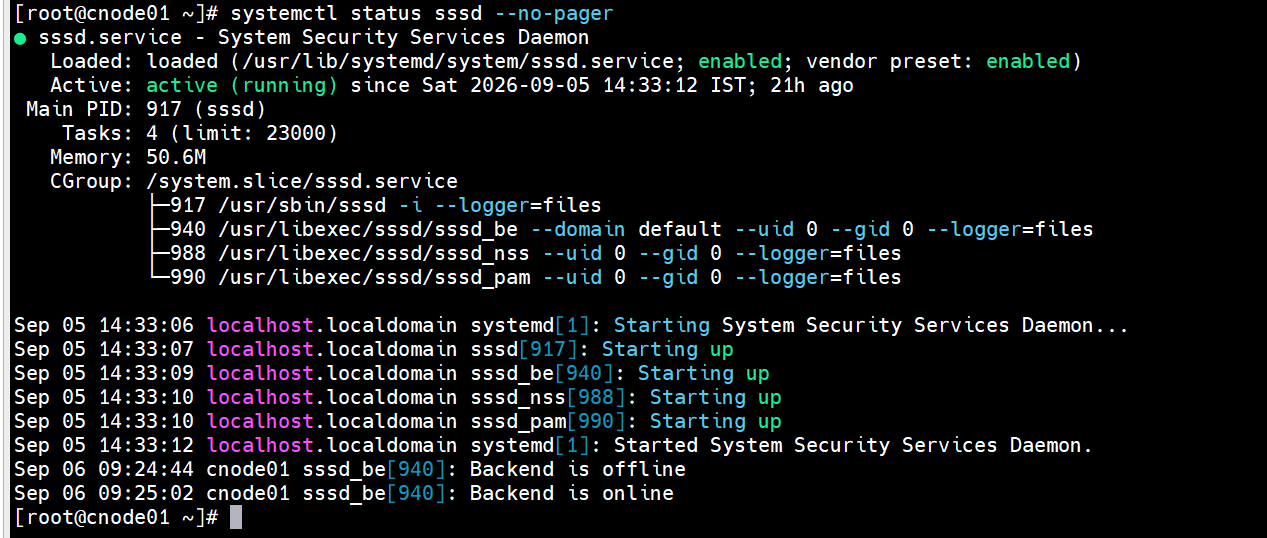
Task: Click the log entry "sssd[917]: Starting up"
Action: point(602,349)
